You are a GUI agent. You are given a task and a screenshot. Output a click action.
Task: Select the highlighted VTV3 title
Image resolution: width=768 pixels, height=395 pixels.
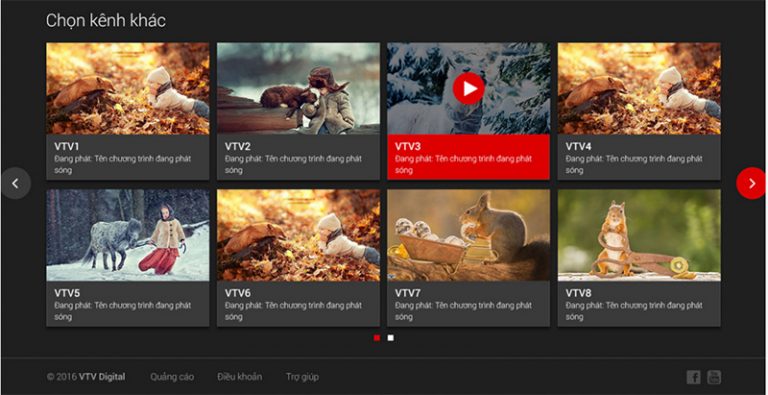408,147
